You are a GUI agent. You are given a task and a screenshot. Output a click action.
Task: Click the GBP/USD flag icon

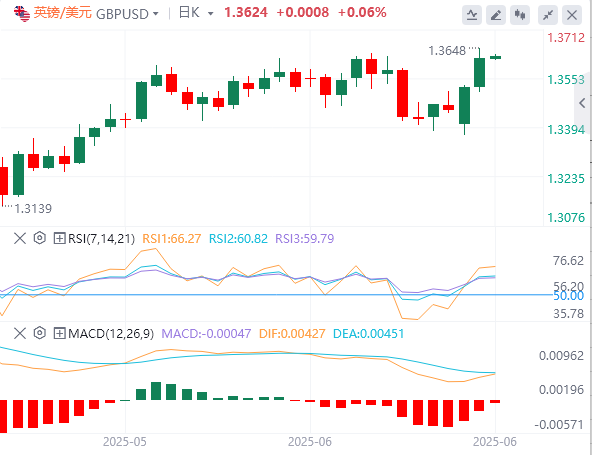point(22,14)
